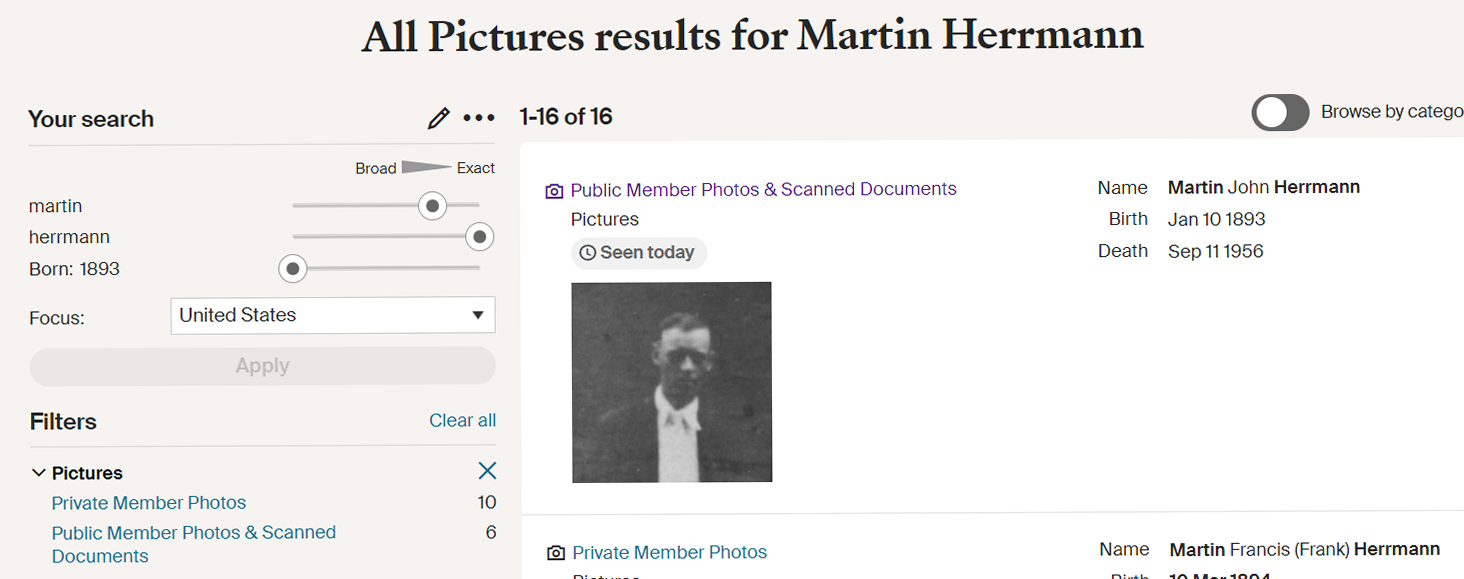Open Public Member Photos & Scanned Documents result title
The image size is (1464, 579).
pyautogui.click(x=763, y=189)
